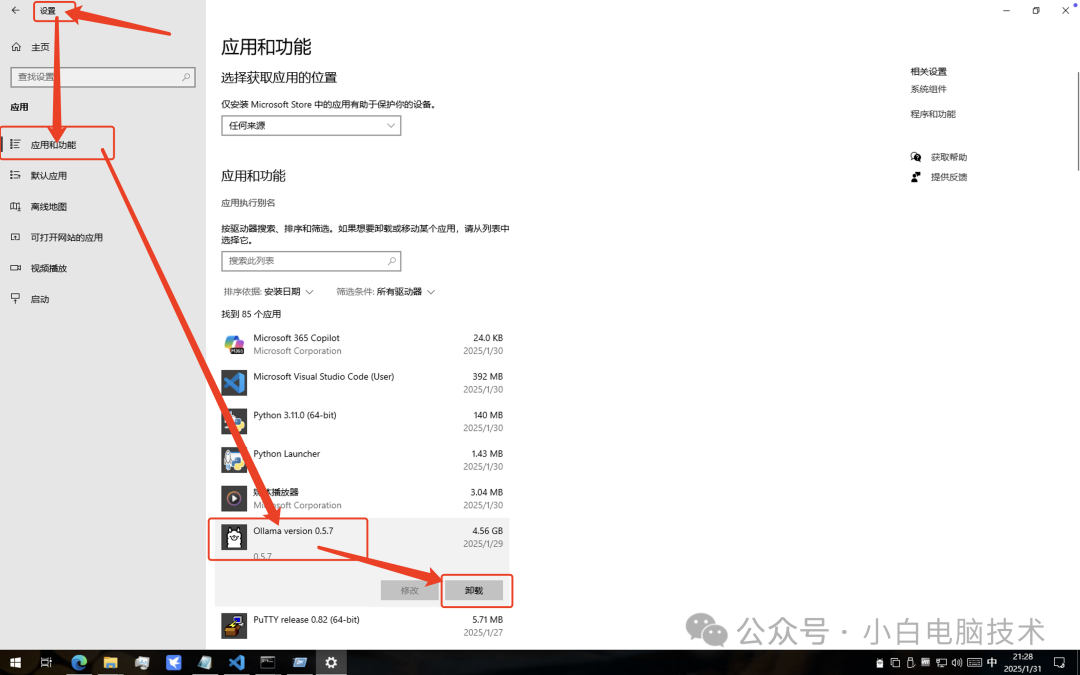1080x675 pixels.
Task: Click the volume speaker tray icon
Action: pyautogui.click(x=957, y=663)
